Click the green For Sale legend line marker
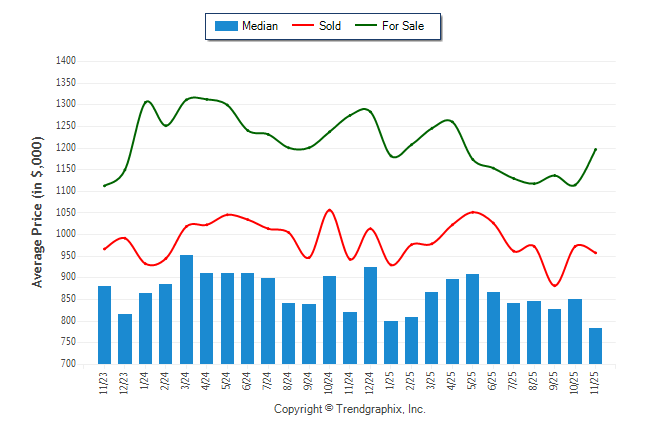The image size is (646, 434). tap(364, 26)
